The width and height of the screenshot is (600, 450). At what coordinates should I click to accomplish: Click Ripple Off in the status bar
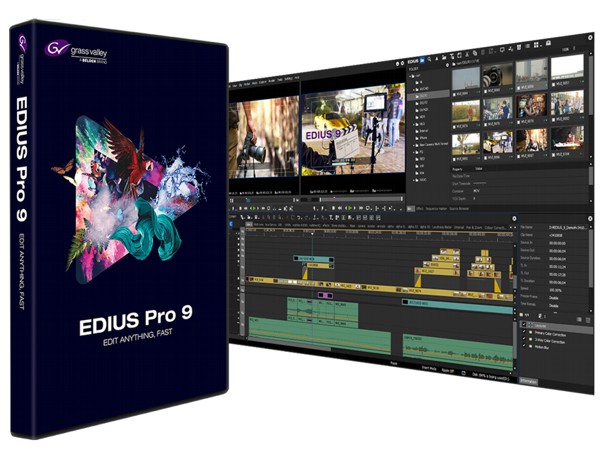click(x=448, y=370)
